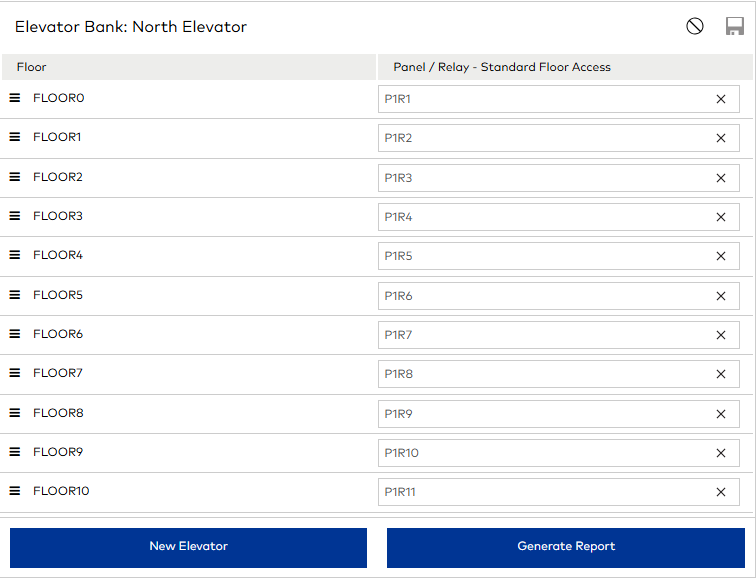This screenshot has height=579, width=756.
Task: Click the New Elevator button
Action: tap(188, 547)
